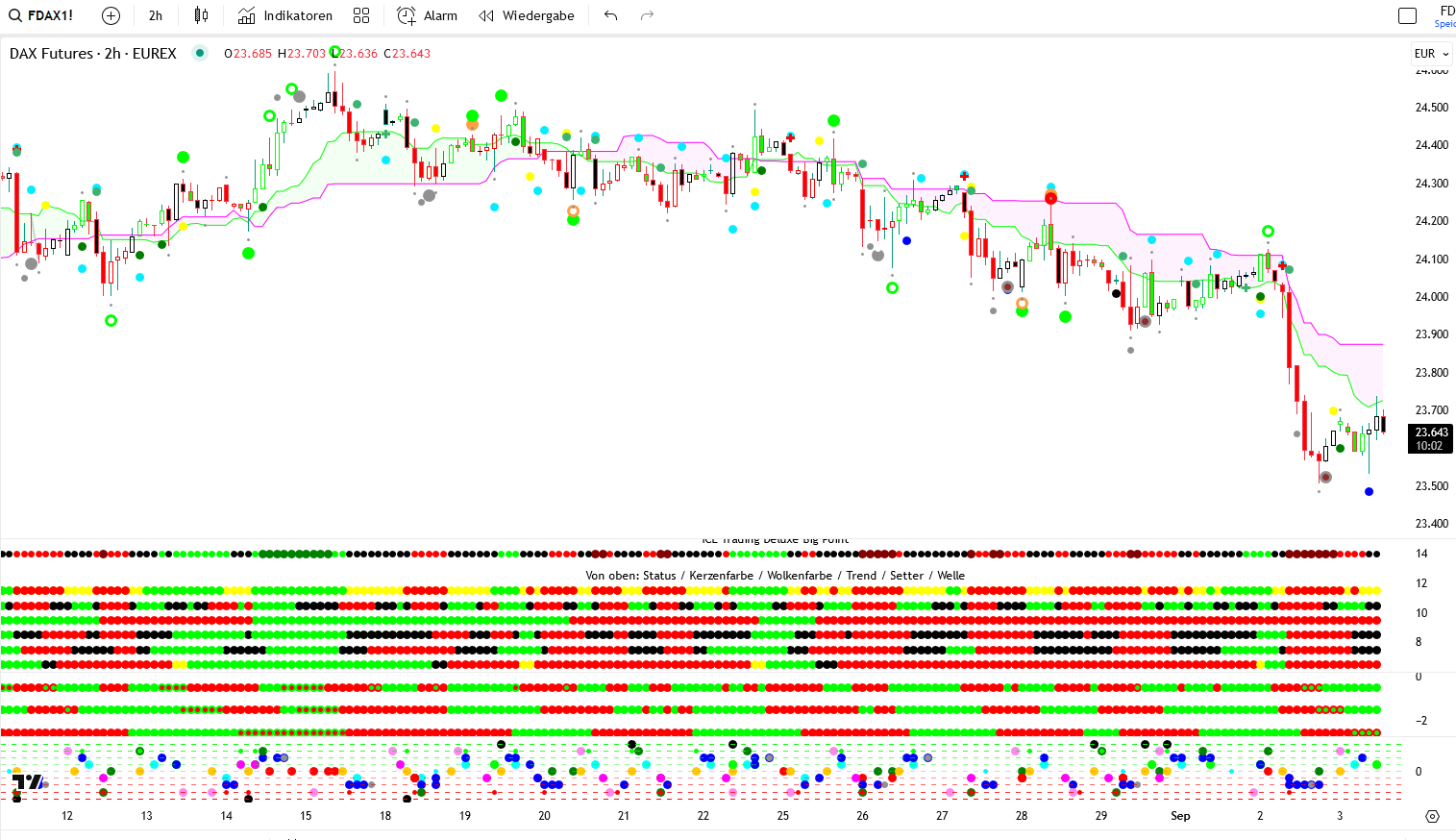This screenshot has height=840, width=1456.
Task: Click the TradingView logo on chart
Action: click(x=29, y=782)
